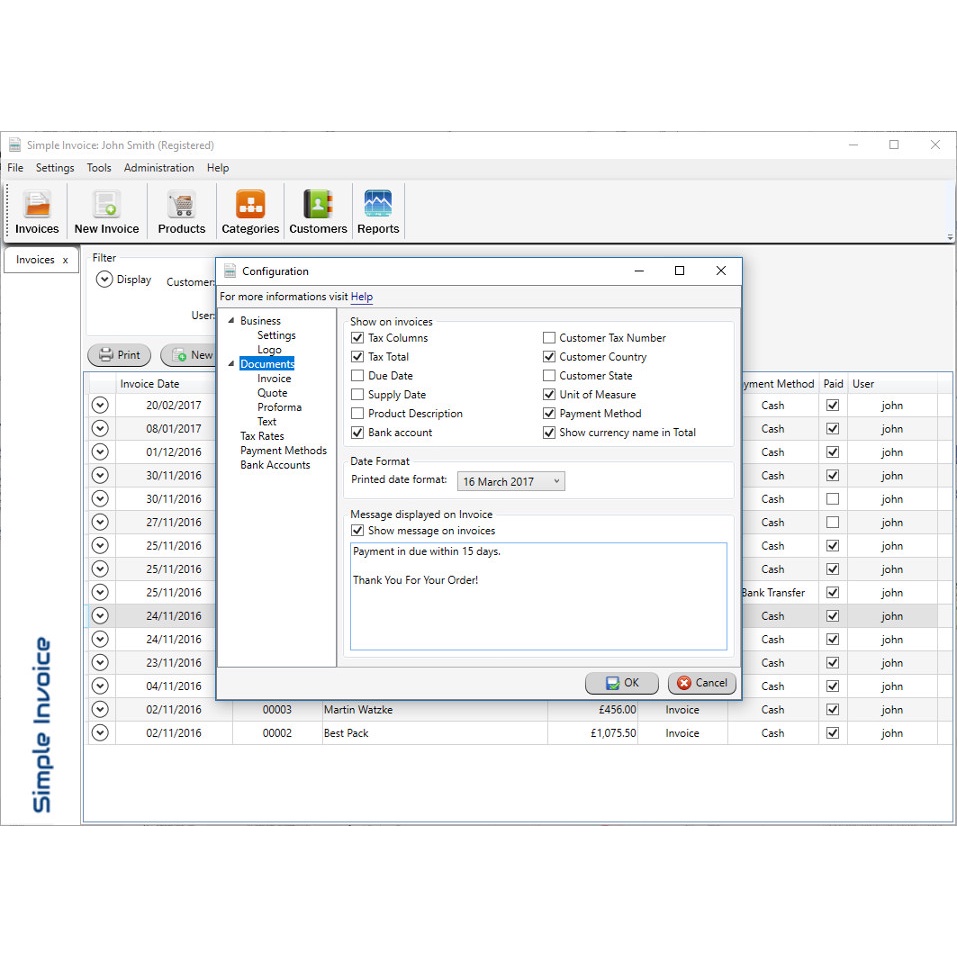Expand row details for invoice dated 20/02/2017
The height and width of the screenshot is (957, 957).
100,405
